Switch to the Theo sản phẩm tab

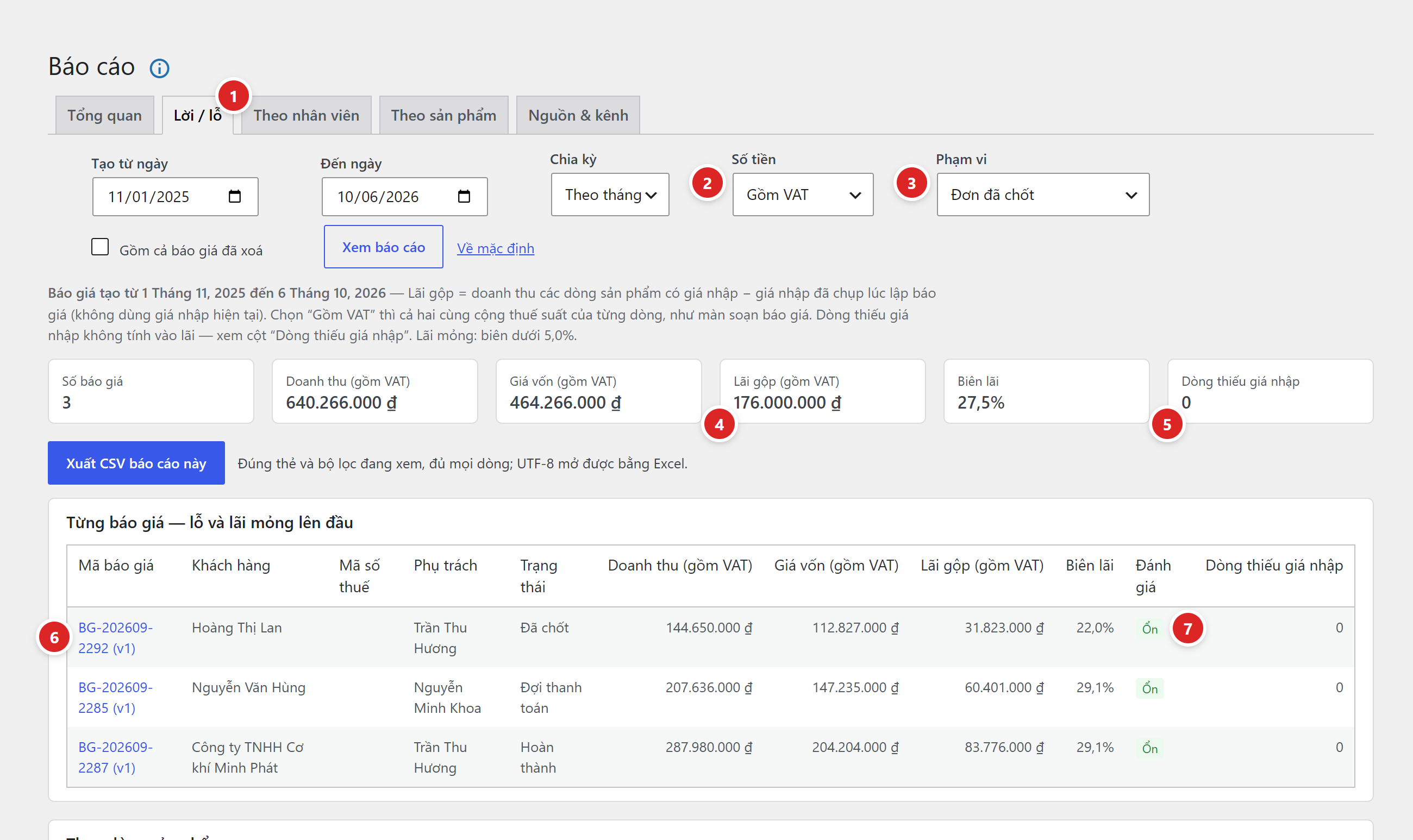pyautogui.click(x=443, y=116)
